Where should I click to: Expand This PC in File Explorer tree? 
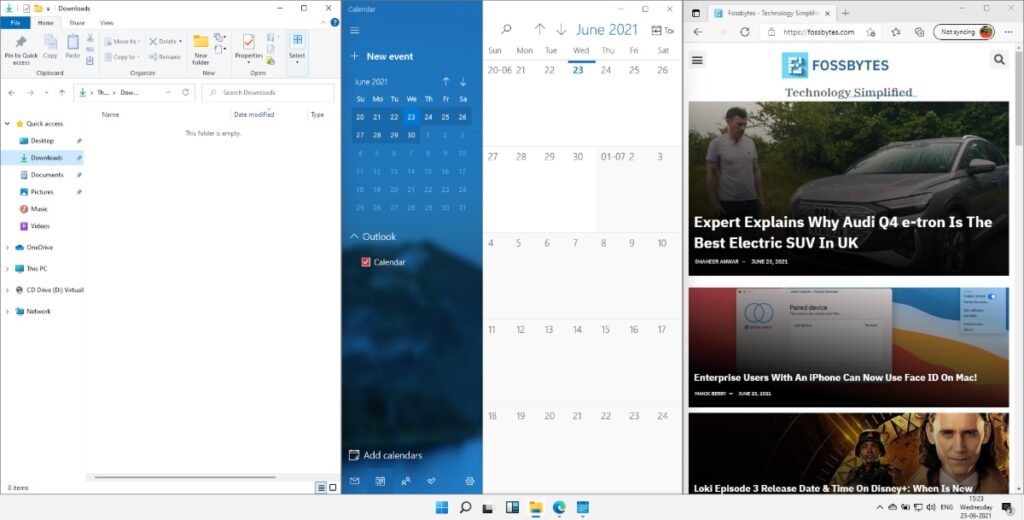(x=7, y=268)
